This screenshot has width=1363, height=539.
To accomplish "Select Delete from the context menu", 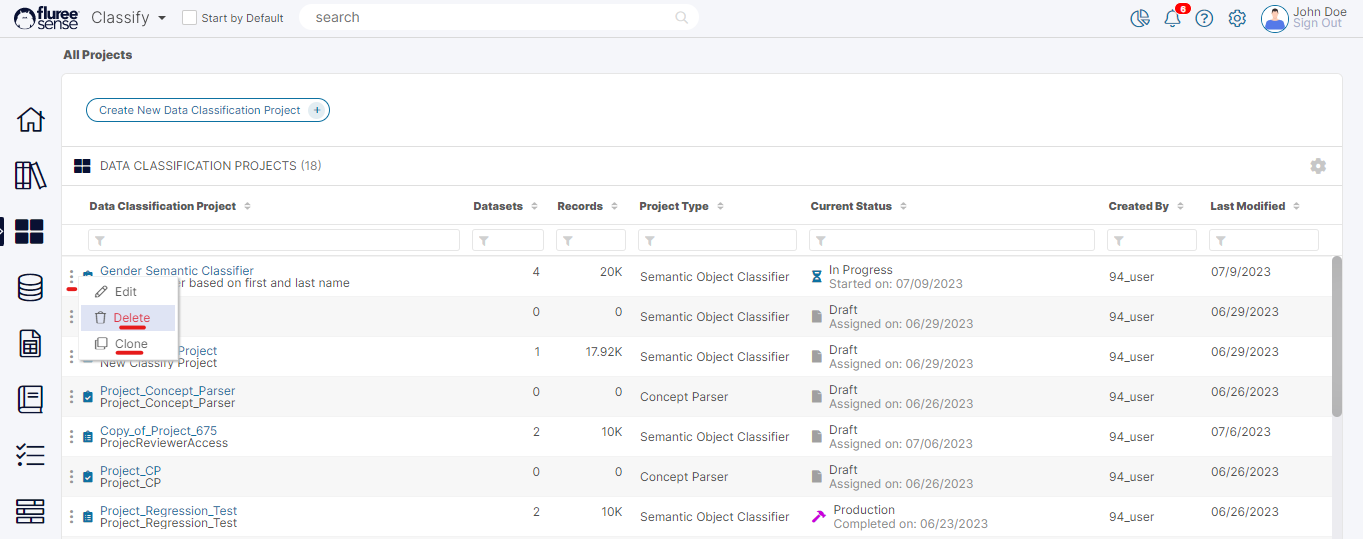I will [131, 318].
